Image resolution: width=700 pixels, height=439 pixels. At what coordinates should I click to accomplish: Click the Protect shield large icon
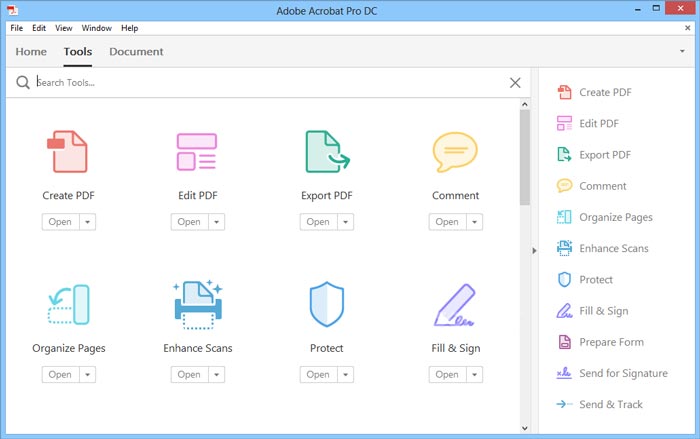coord(327,304)
